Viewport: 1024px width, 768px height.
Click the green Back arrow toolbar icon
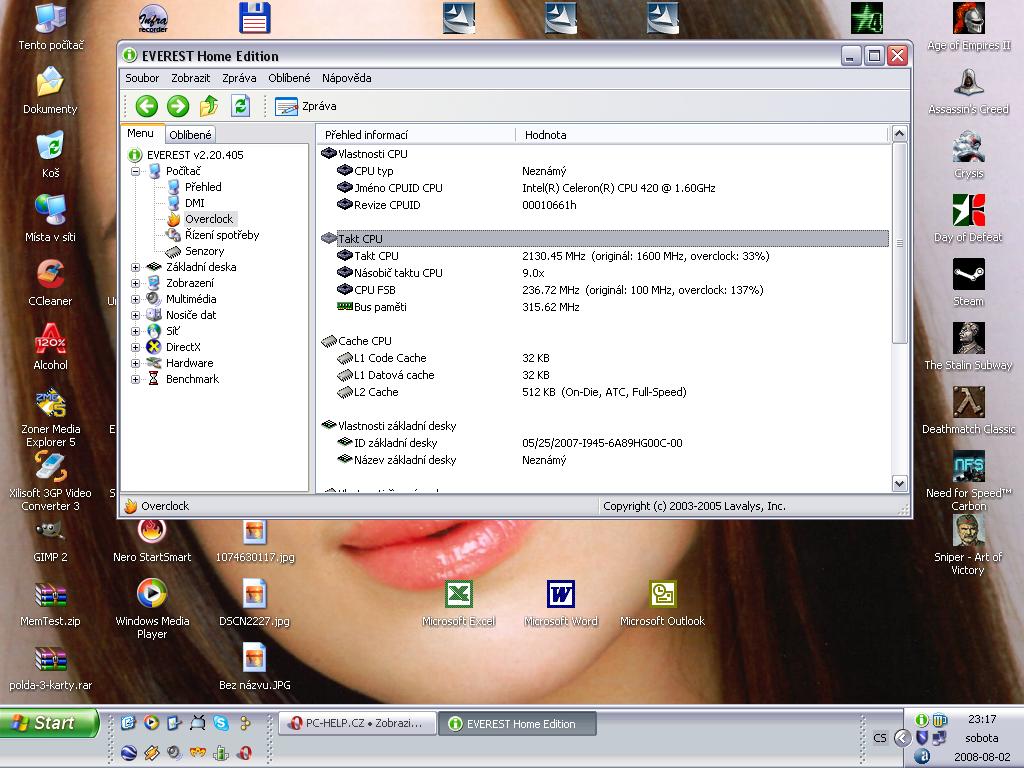tap(147, 106)
